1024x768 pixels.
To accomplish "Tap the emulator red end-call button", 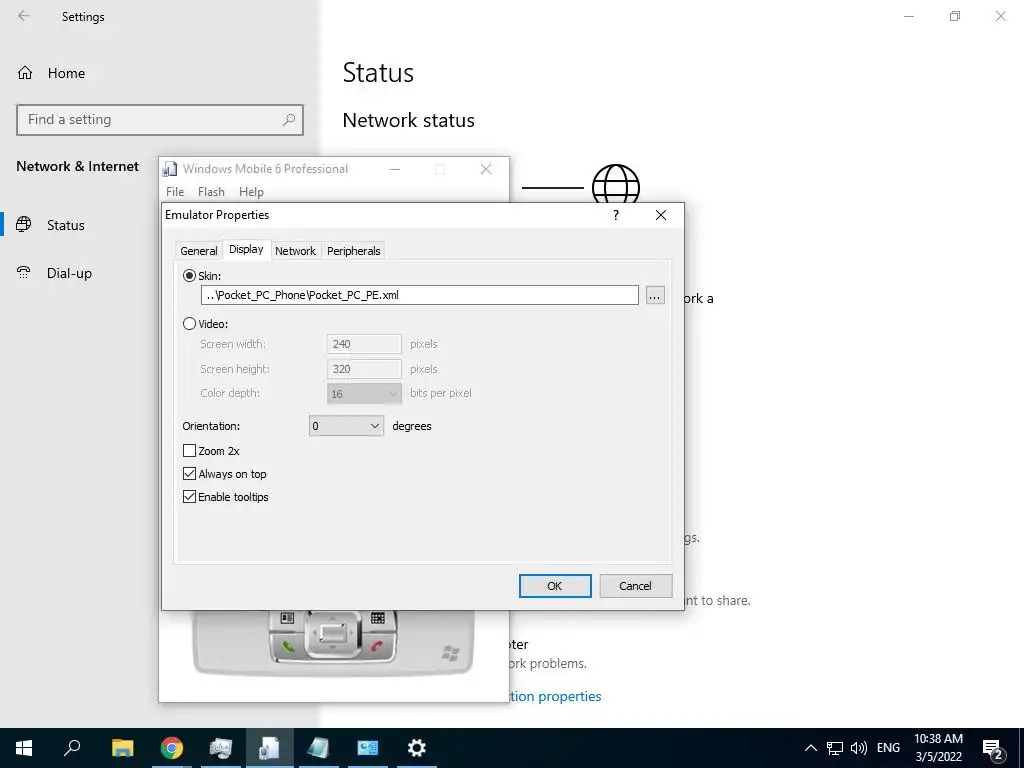I will coord(377,647).
